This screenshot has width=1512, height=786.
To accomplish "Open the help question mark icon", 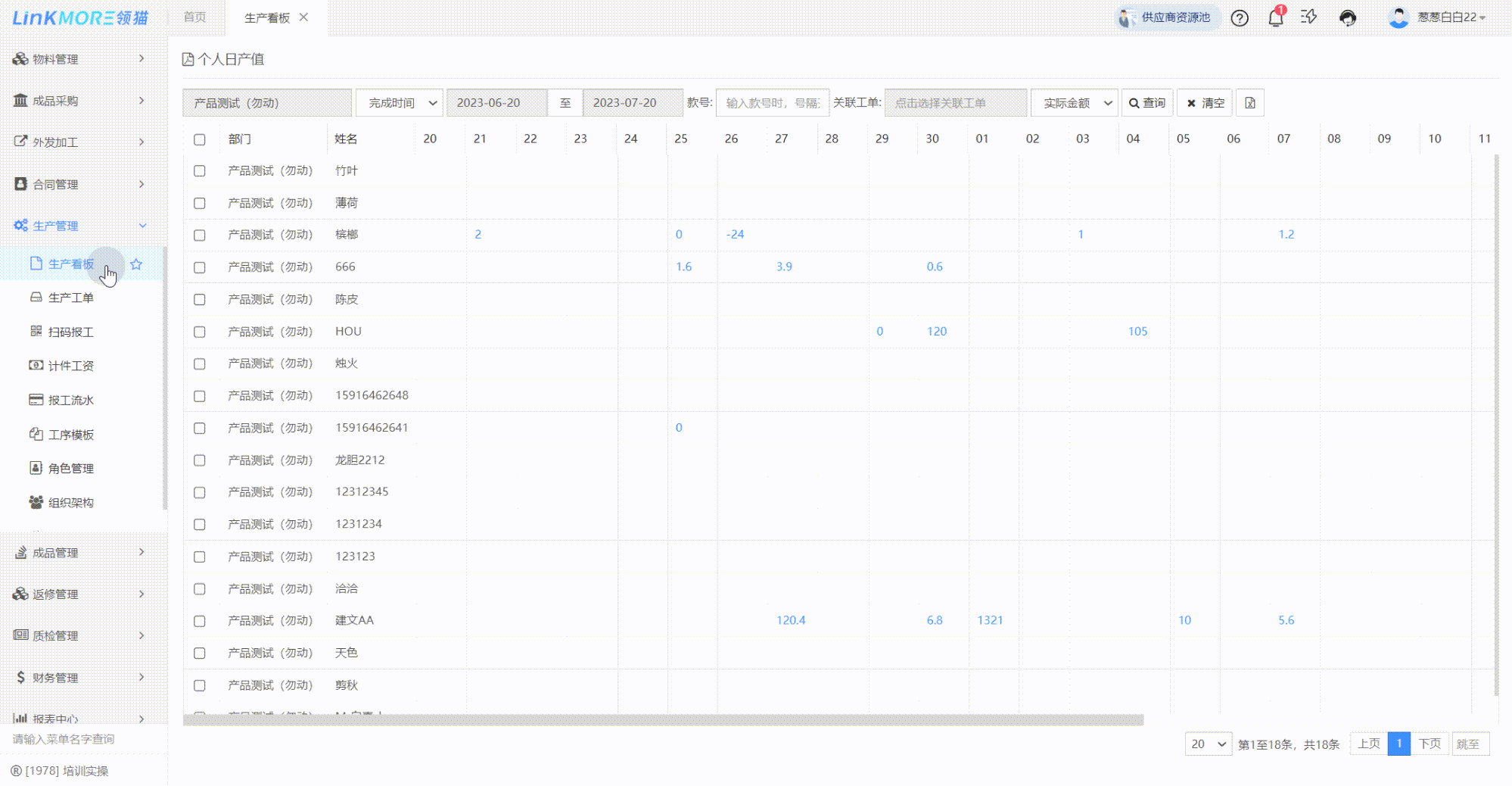I will (1240, 18).
